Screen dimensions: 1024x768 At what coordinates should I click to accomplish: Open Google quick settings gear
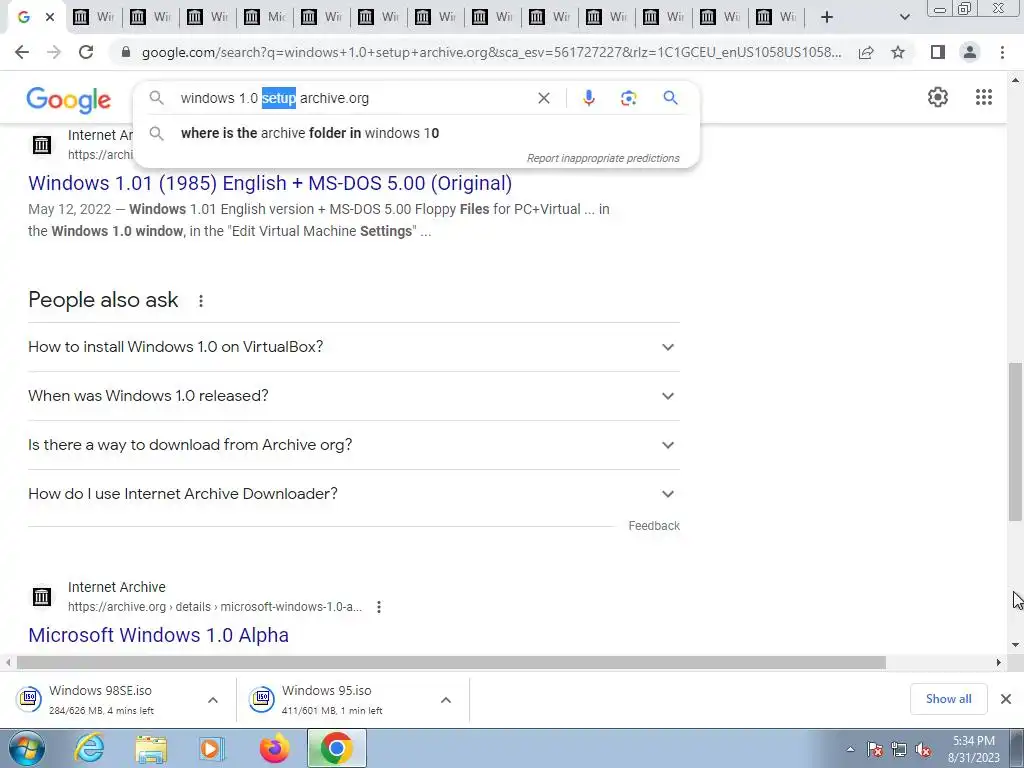(x=938, y=97)
